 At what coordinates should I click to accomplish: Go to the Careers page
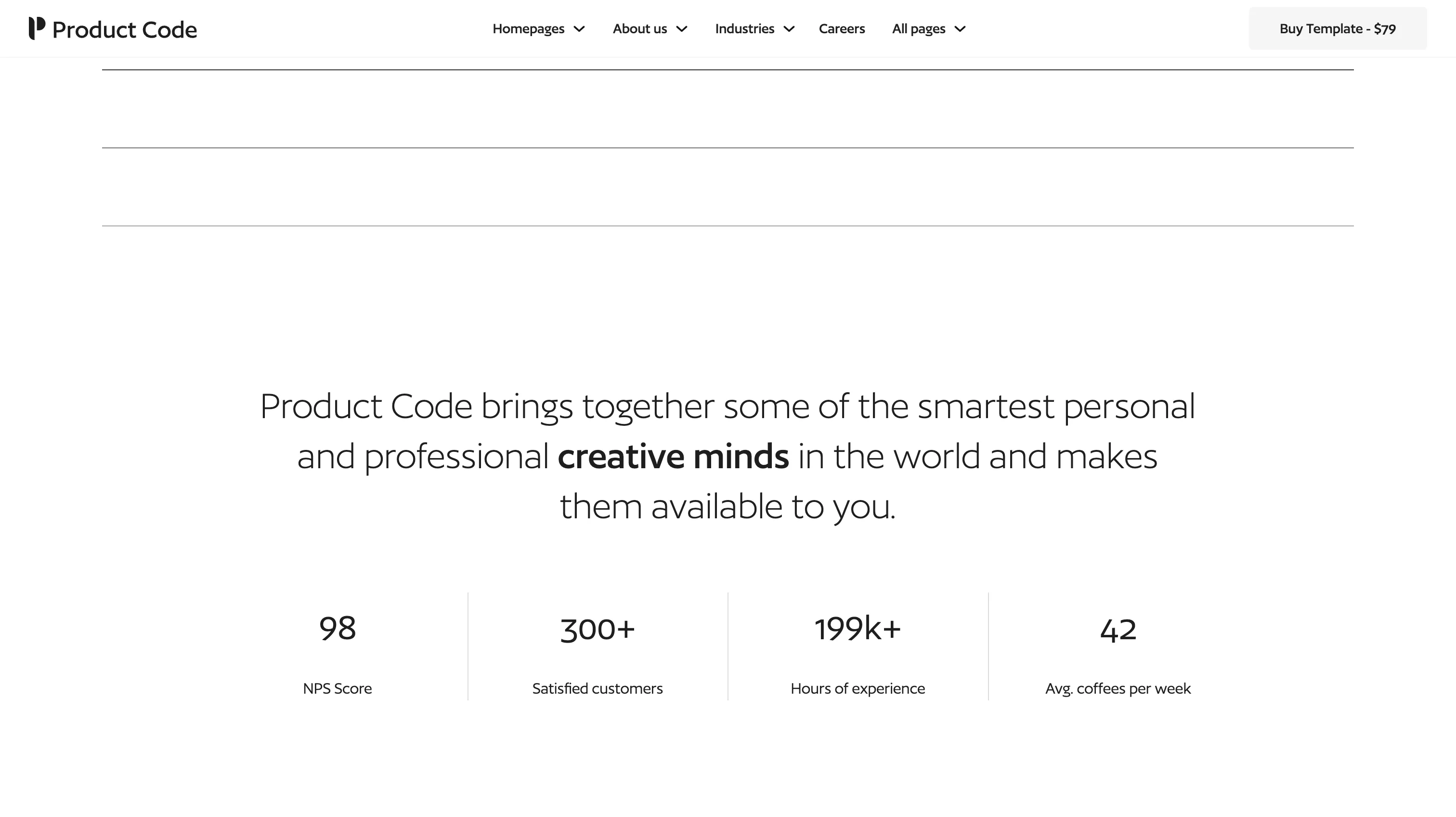point(842,29)
